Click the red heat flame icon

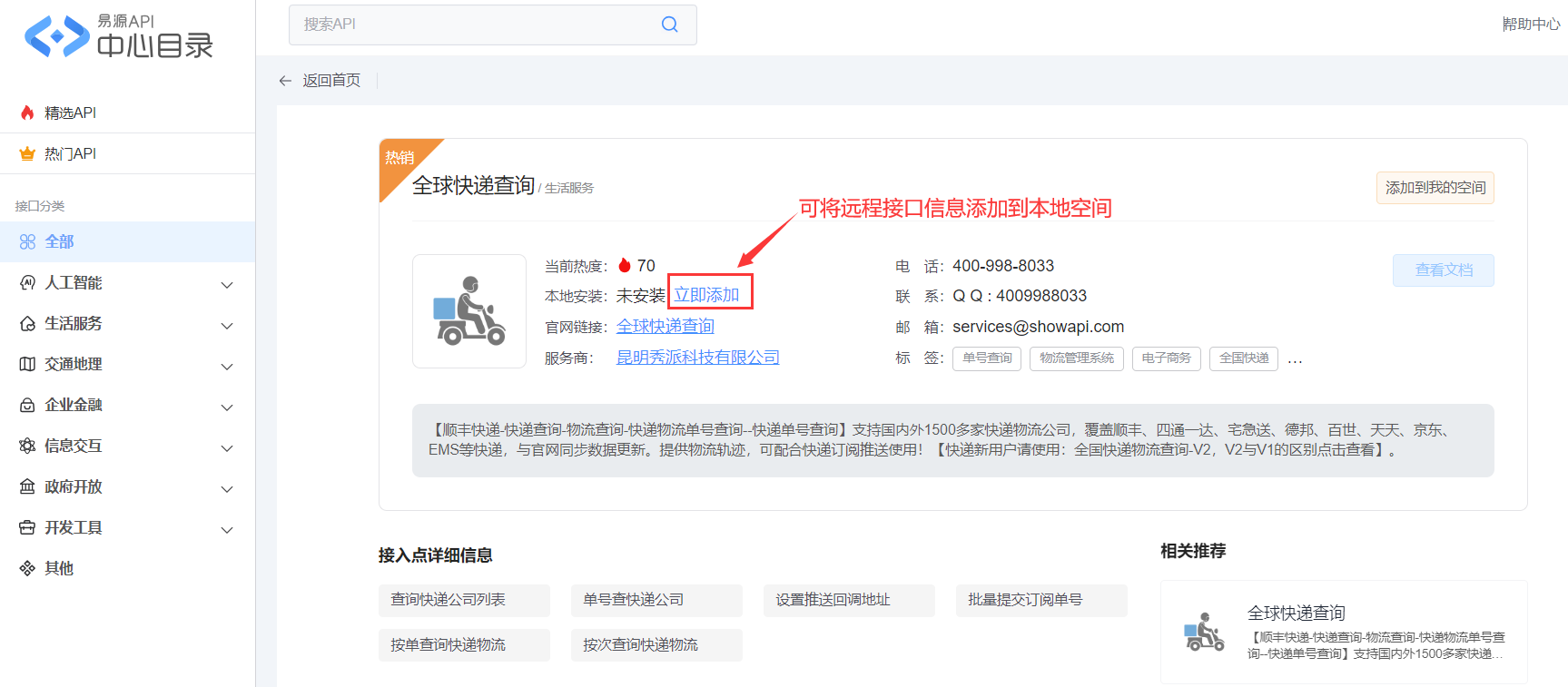[625, 265]
